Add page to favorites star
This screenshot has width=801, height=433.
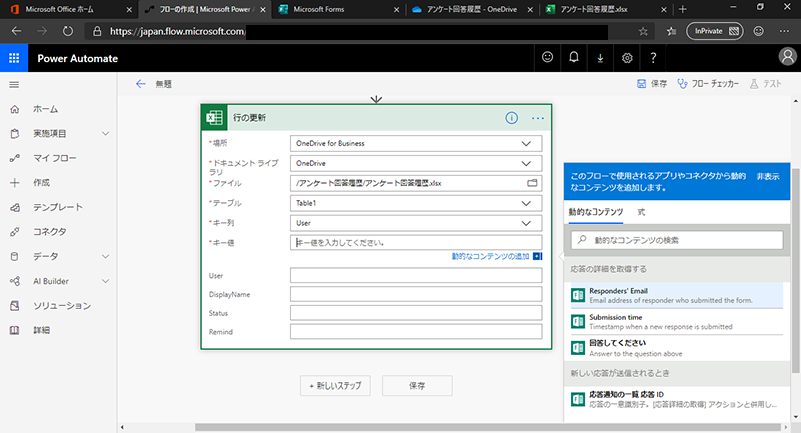(643, 31)
